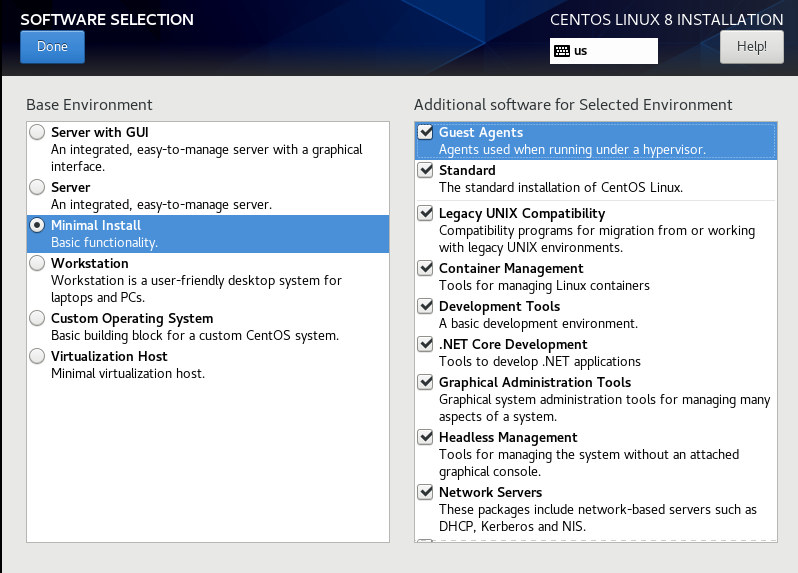The height and width of the screenshot is (573, 798).
Task: Choose Virtualization Host environment
Action: pyautogui.click(x=37, y=356)
